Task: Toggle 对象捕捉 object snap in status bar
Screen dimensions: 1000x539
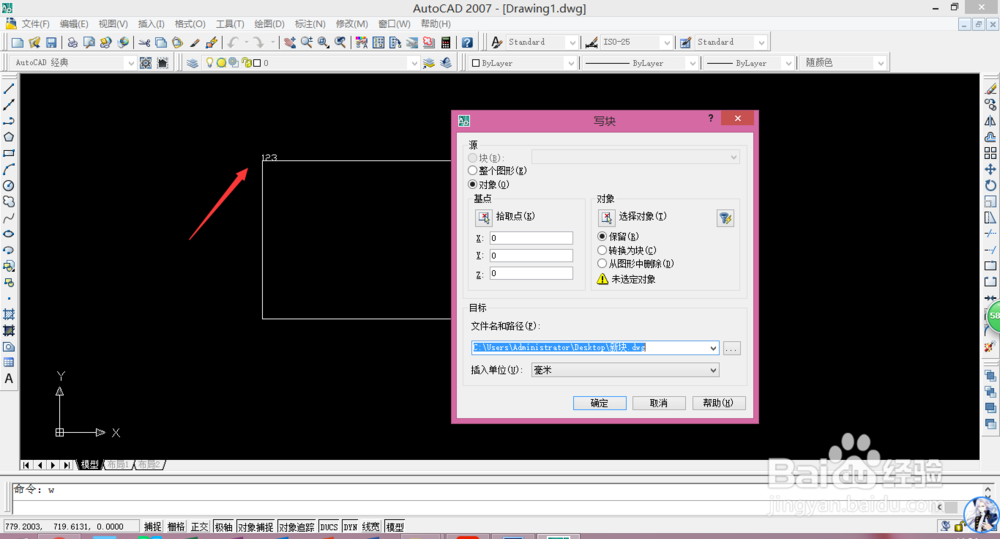Action: click(255, 527)
